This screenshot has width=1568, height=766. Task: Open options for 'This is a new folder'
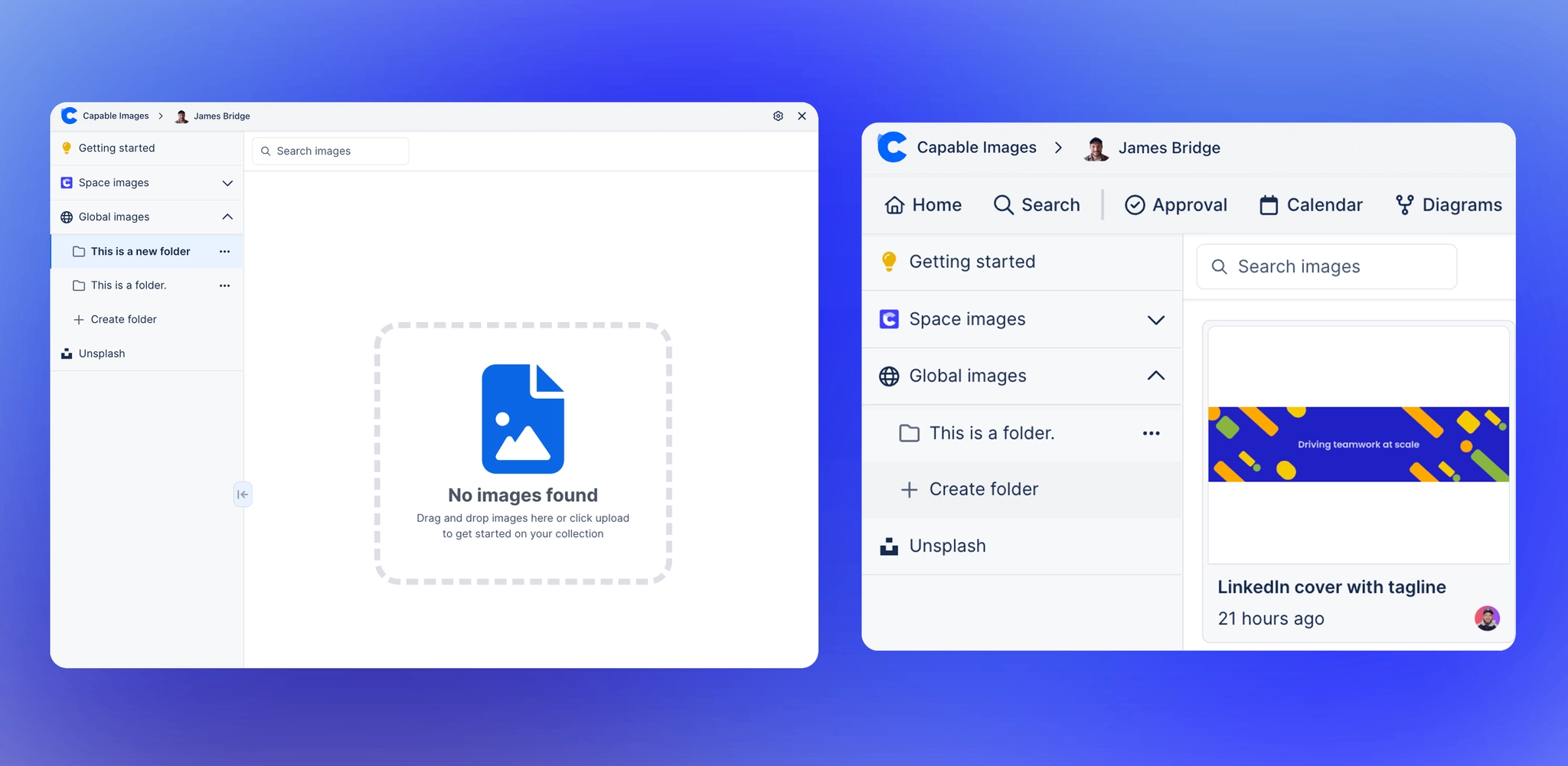(224, 252)
